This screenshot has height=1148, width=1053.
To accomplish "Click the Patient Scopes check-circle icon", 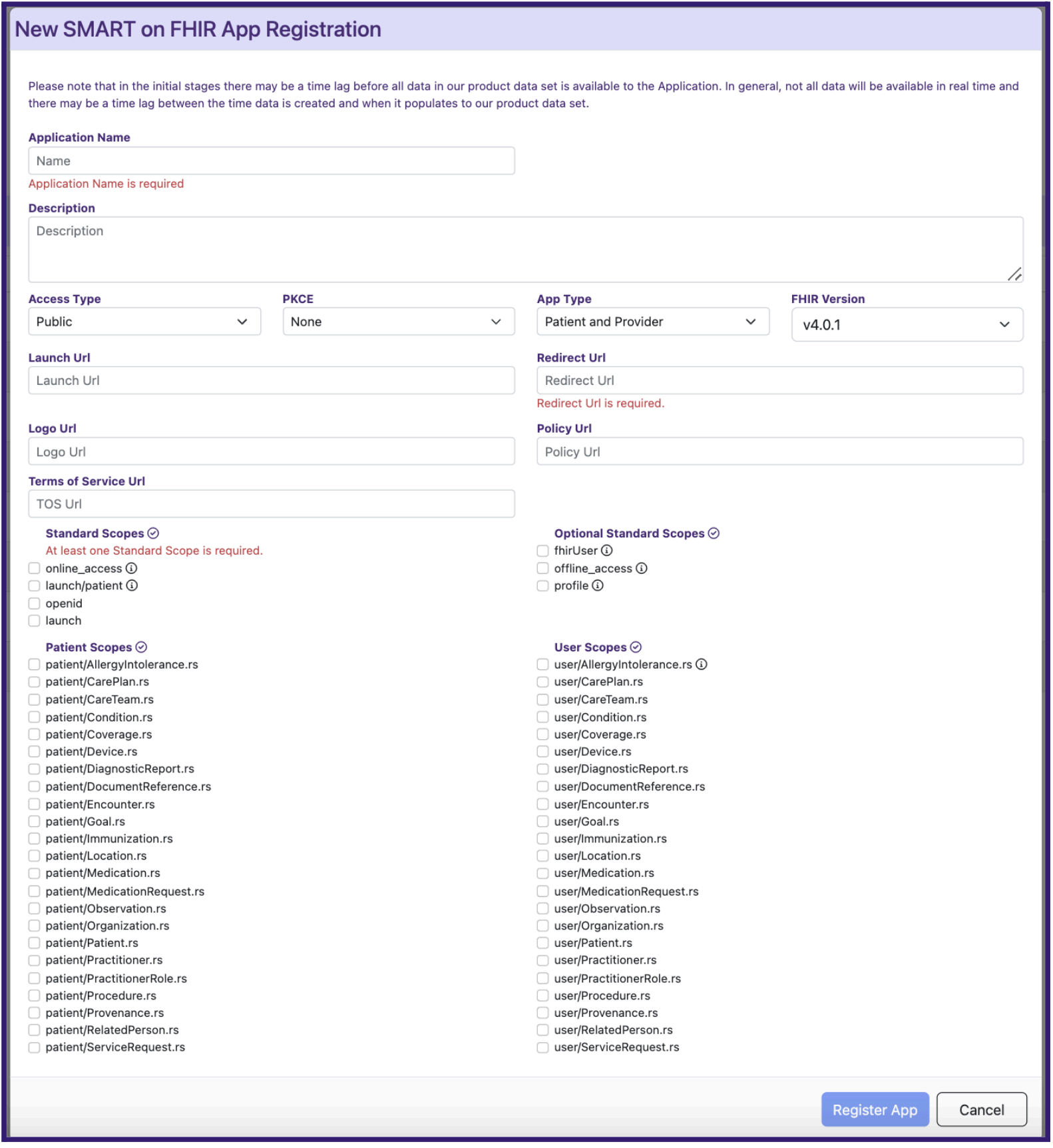I will point(141,647).
